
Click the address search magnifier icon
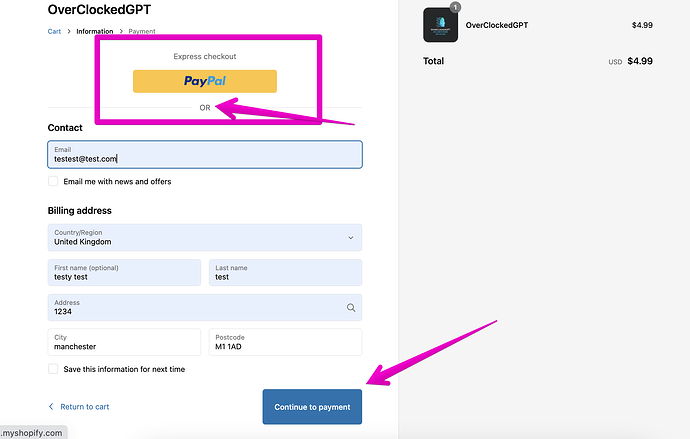click(x=351, y=308)
